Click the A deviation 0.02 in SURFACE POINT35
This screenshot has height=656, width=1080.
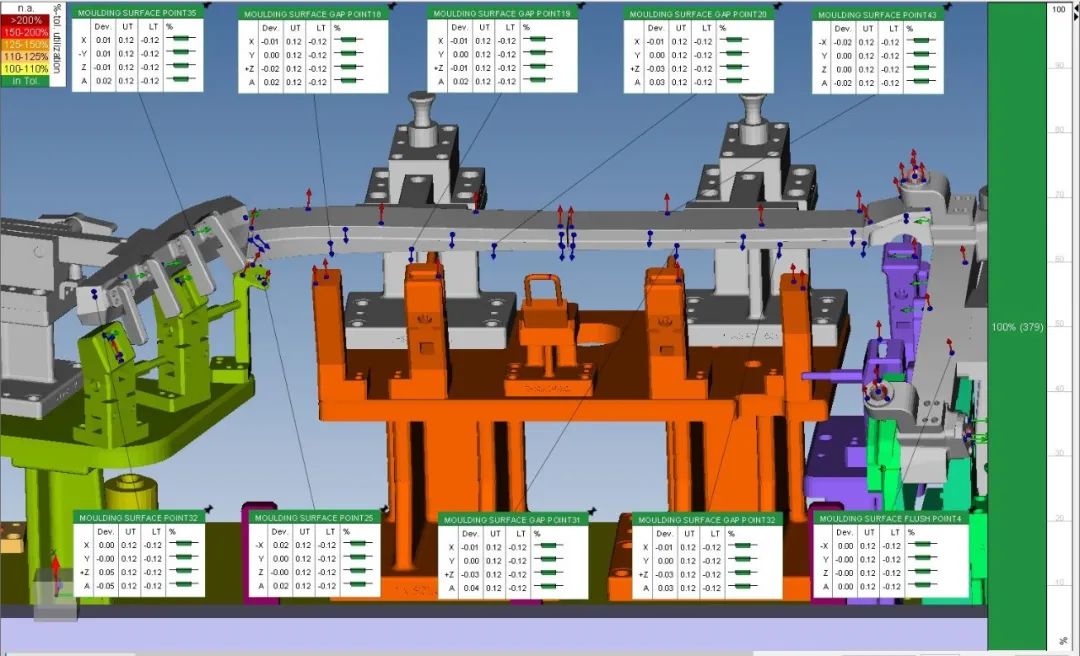103,81
